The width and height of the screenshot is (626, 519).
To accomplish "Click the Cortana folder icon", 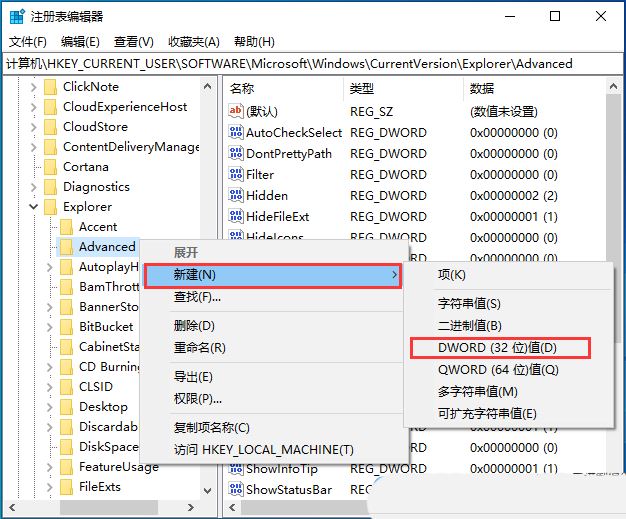I will click(50, 167).
